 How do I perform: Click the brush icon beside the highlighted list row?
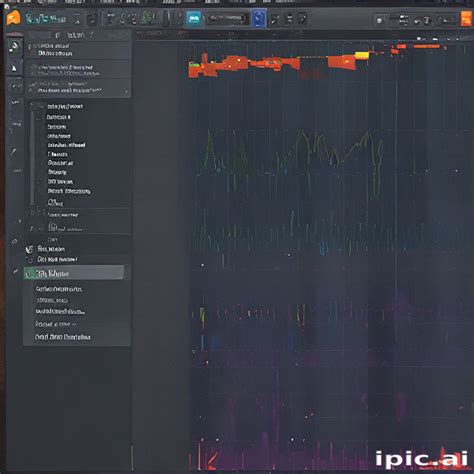pyautogui.click(x=15, y=272)
